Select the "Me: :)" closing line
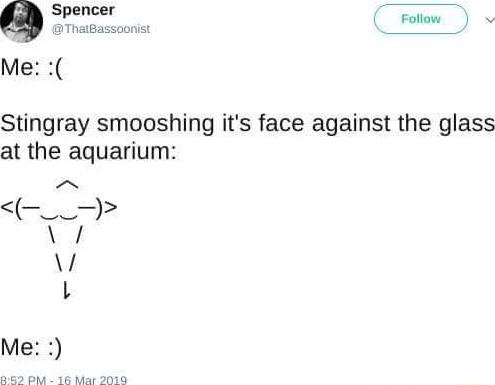This screenshot has width=495, height=385. (31, 348)
